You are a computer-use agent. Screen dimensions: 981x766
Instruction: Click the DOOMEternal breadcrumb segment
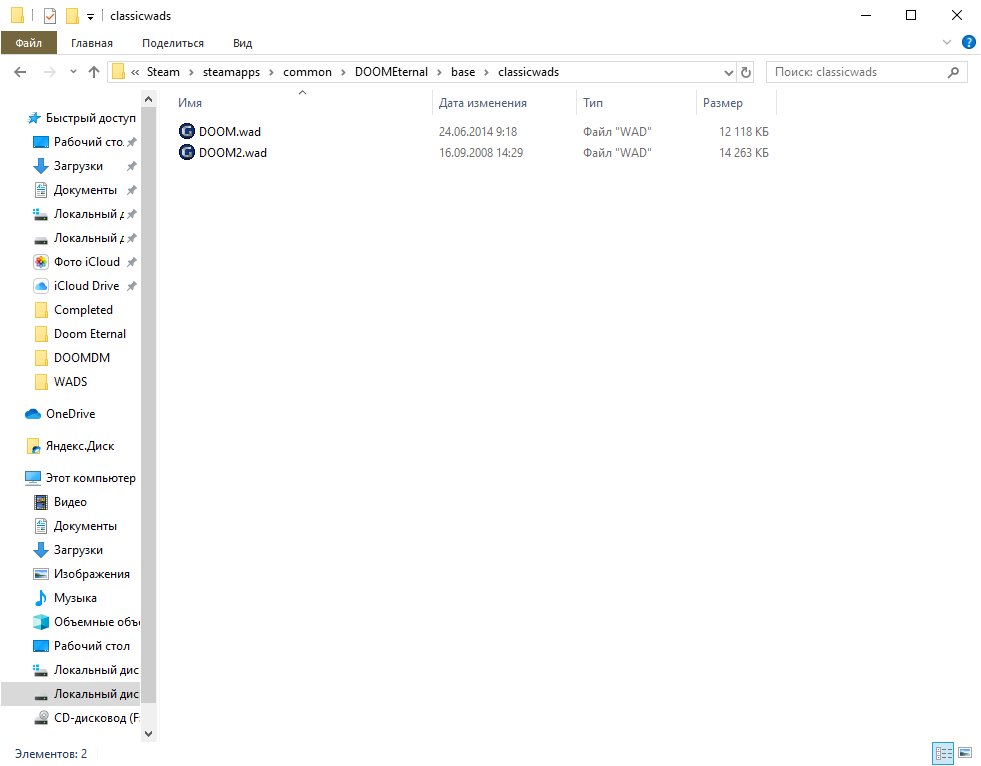pos(391,72)
